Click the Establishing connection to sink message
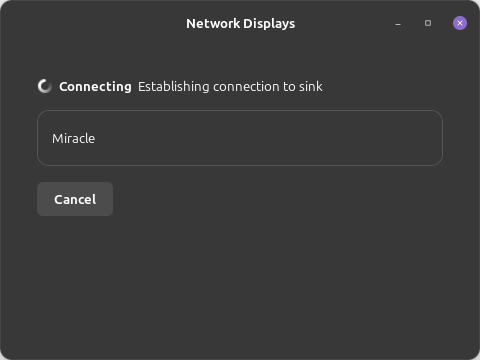The height and width of the screenshot is (360, 480). 230,87
